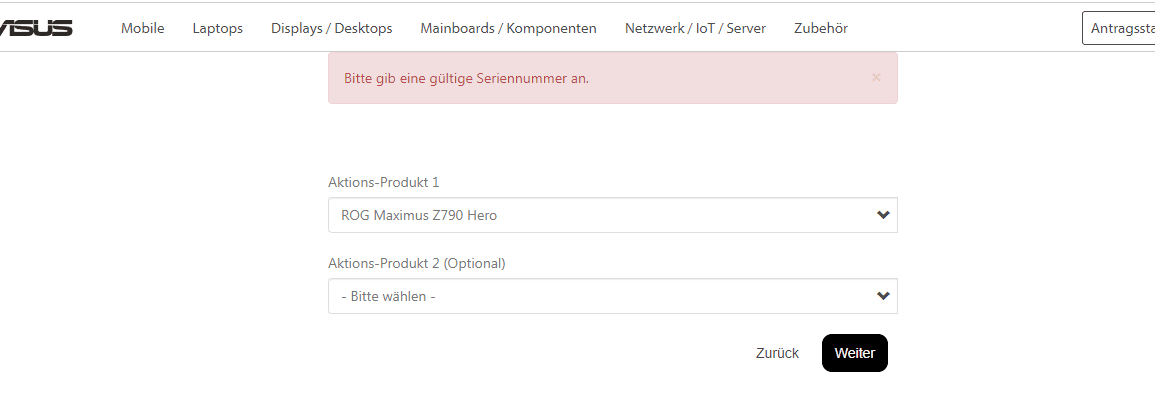The height and width of the screenshot is (394, 1155).
Task: Dismiss the serial number error alert
Action: pos(876,77)
